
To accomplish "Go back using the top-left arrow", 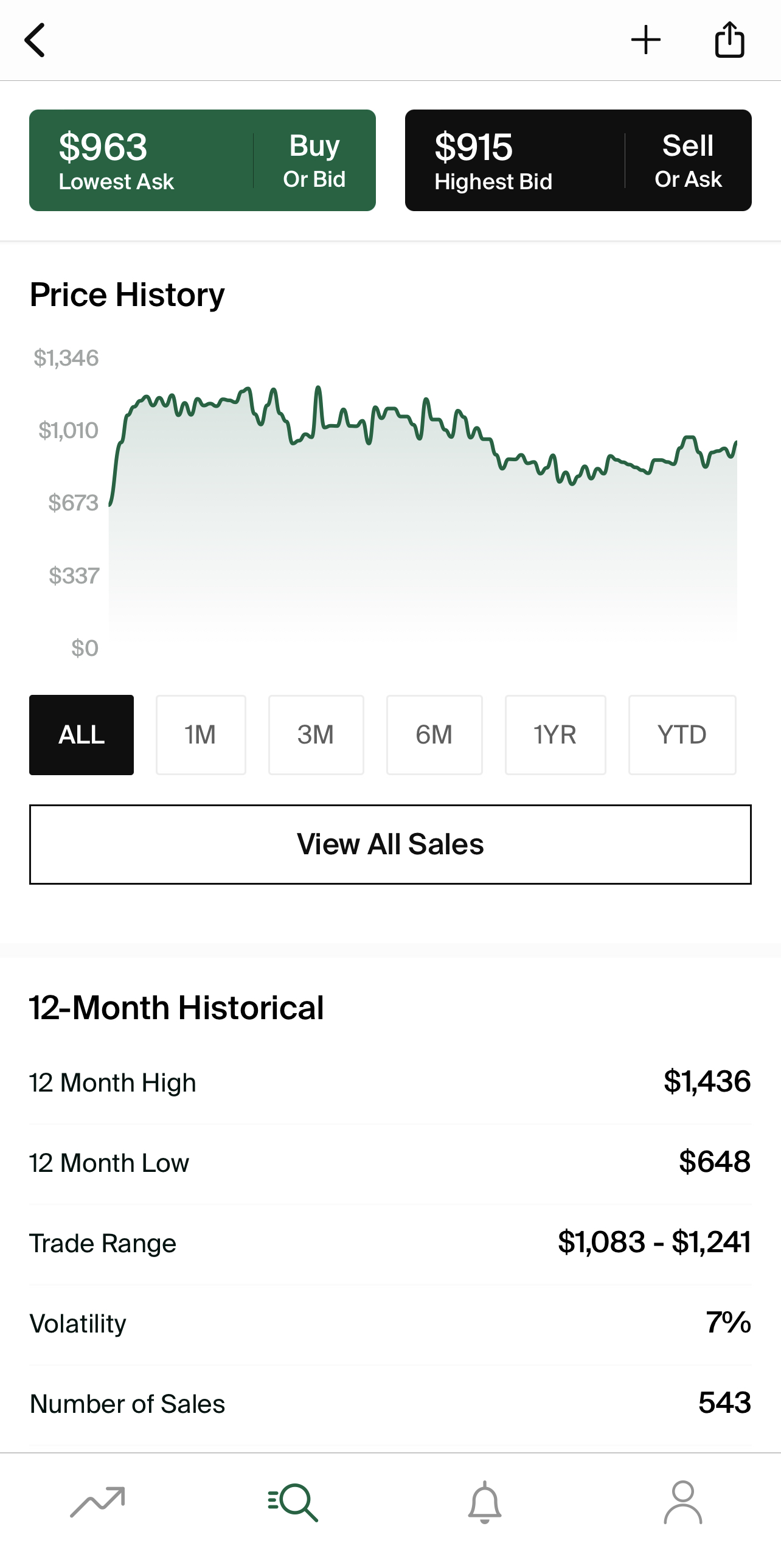I will pyautogui.click(x=35, y=40).
